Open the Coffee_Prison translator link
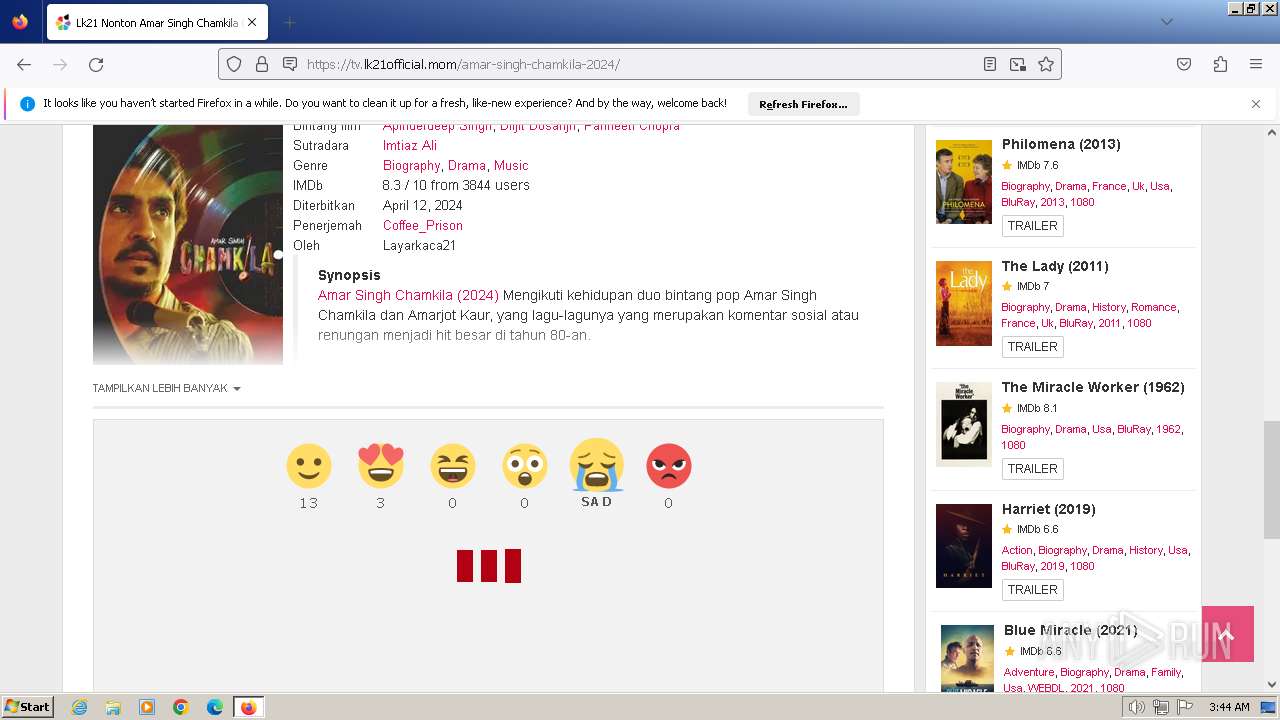 423,225
